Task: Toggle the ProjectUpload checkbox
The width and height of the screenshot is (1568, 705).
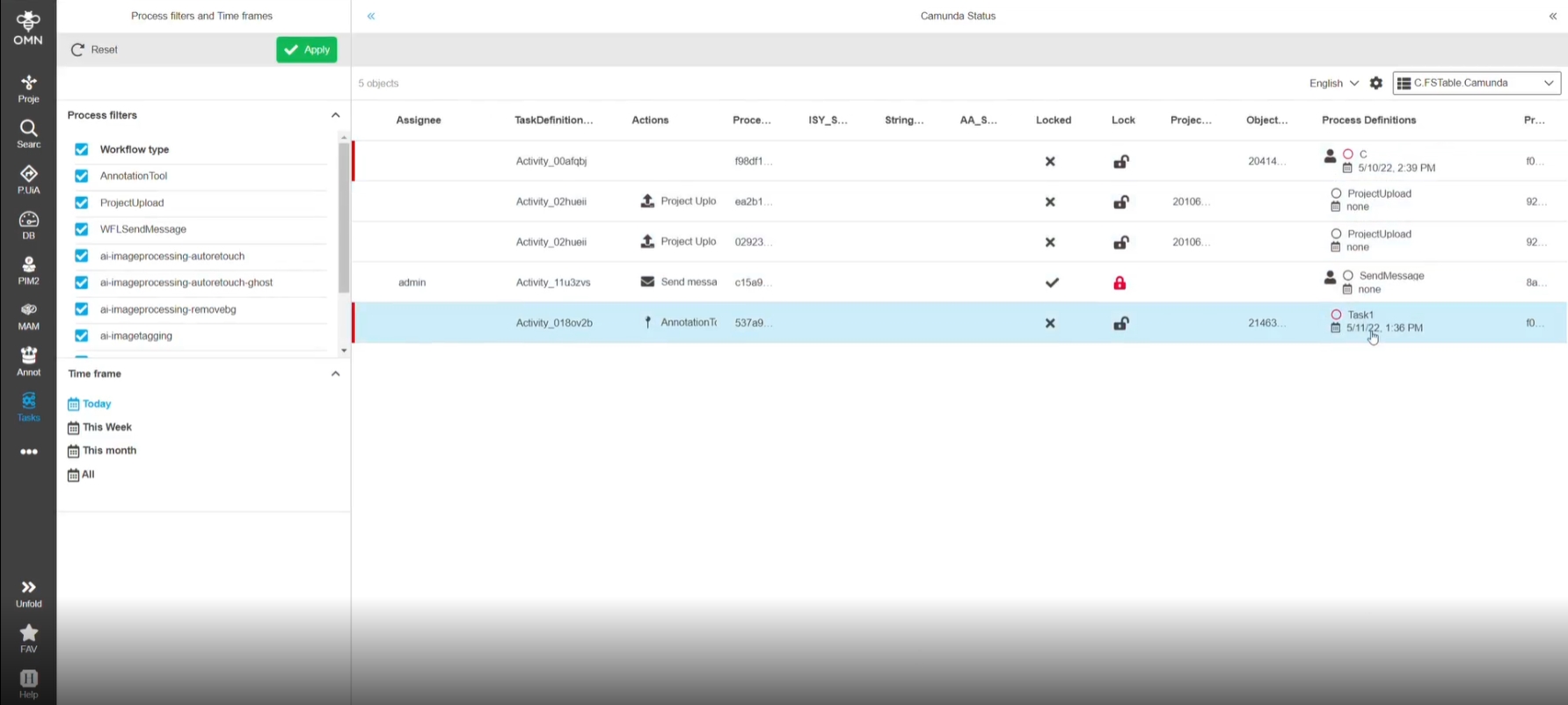Action: (x=82, y=203)
